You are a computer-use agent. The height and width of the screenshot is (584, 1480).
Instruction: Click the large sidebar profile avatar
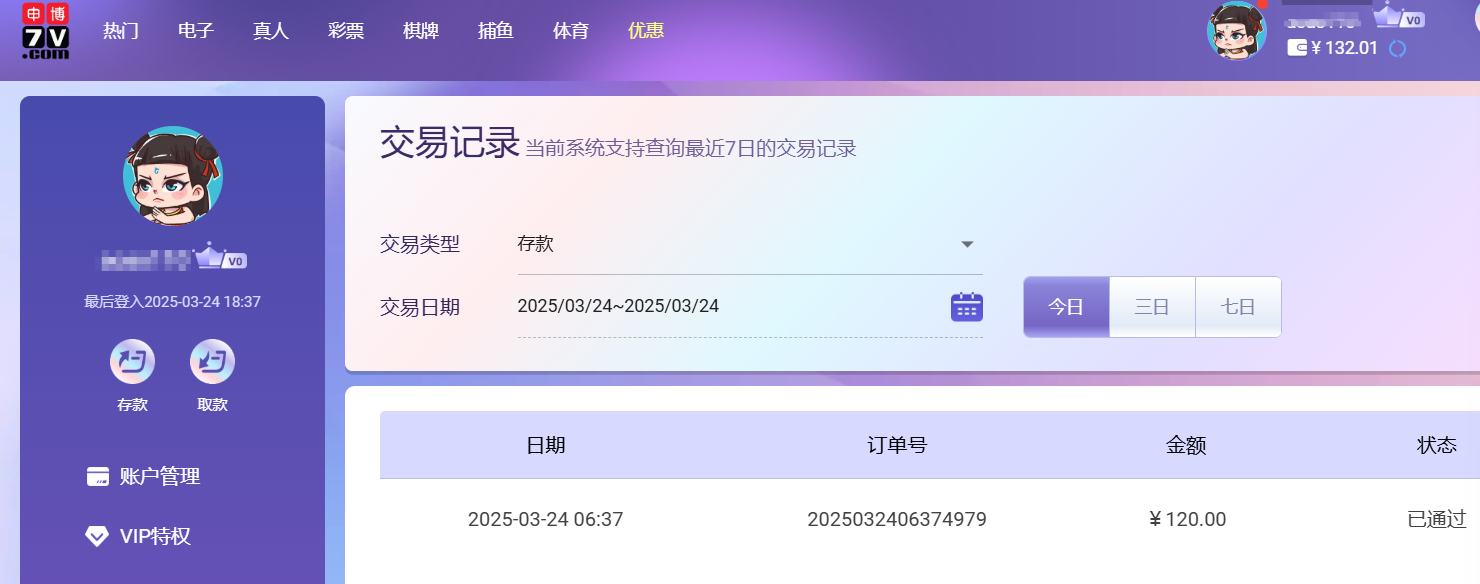point(172,176)
